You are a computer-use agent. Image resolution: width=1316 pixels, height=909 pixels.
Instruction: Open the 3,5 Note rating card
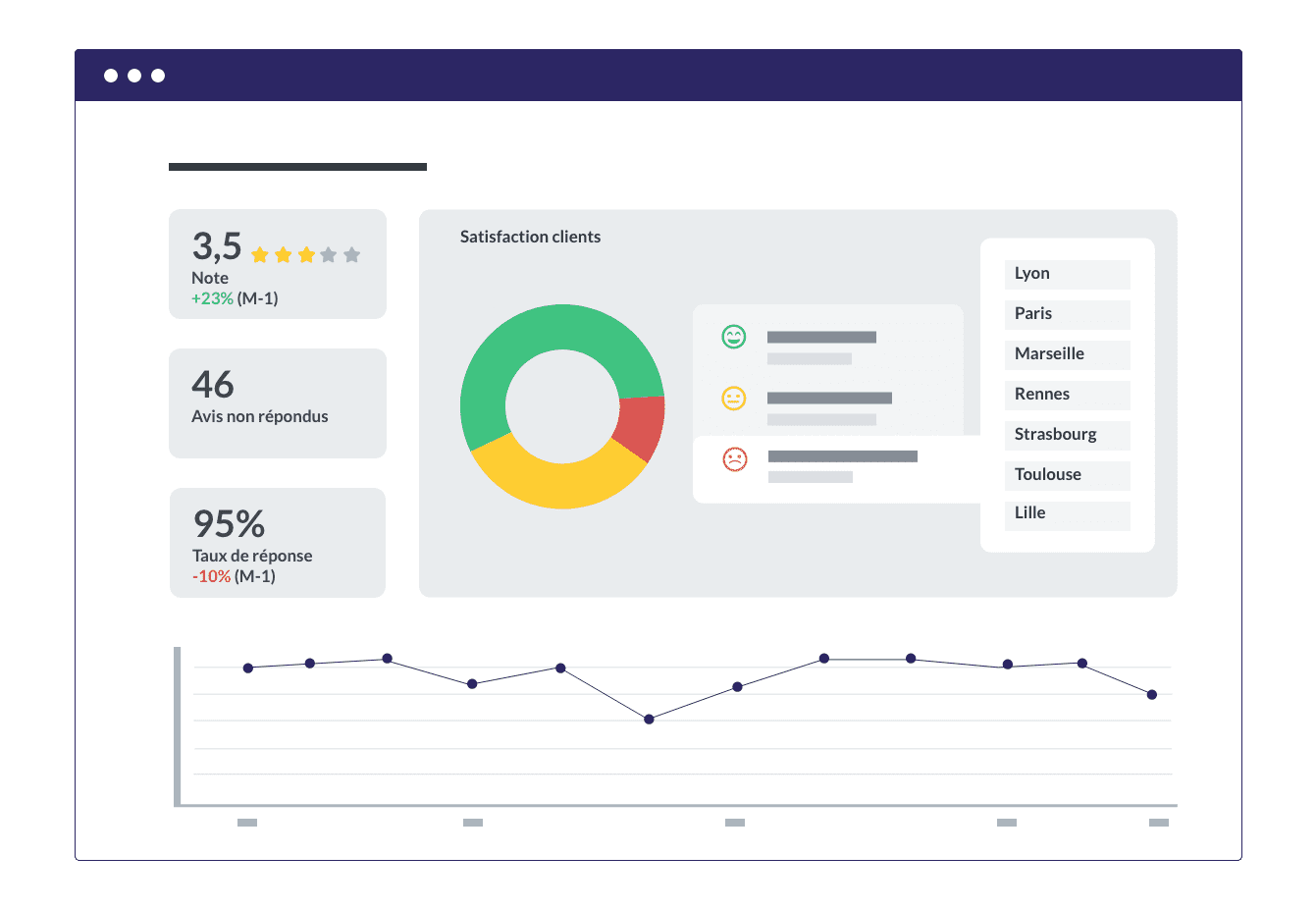point(278,264)
